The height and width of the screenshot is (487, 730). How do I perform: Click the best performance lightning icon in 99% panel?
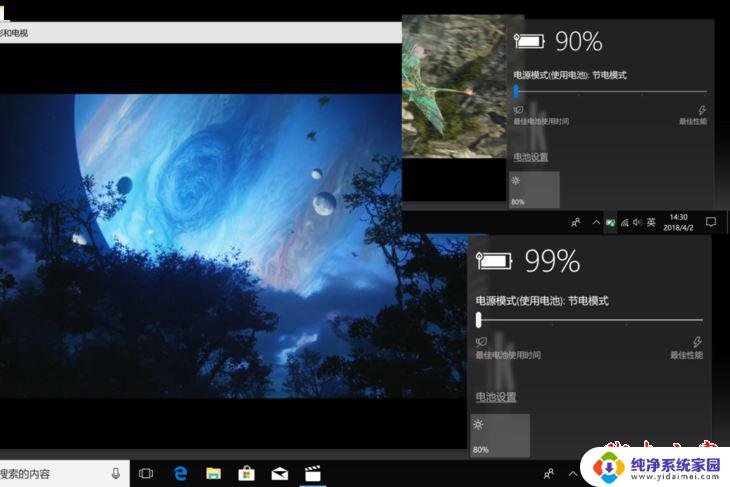697,342
